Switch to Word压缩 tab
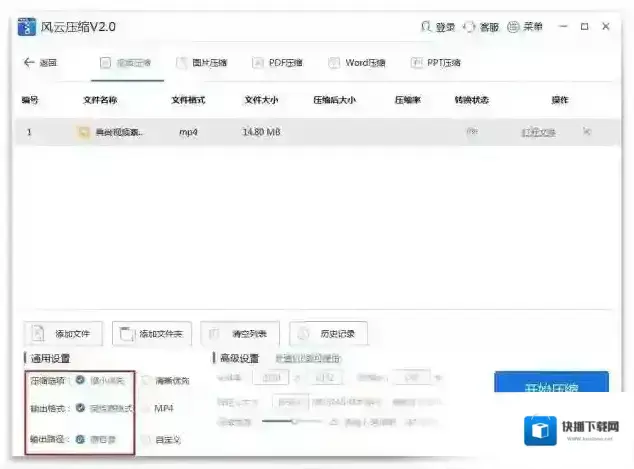Screen dimensions: 634x469 click(x=356, y=63)
